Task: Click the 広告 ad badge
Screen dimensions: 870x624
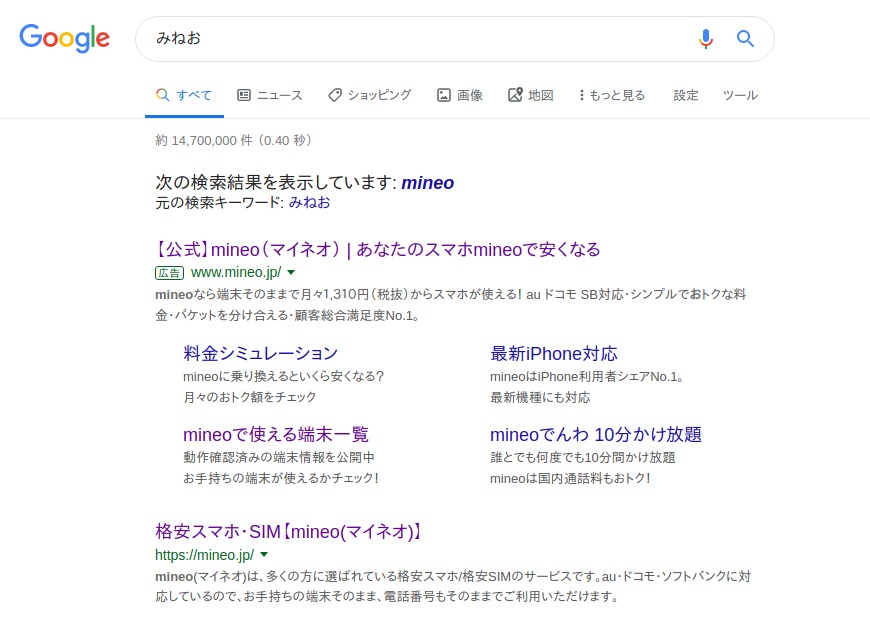Action: click(x=169, y=273)
